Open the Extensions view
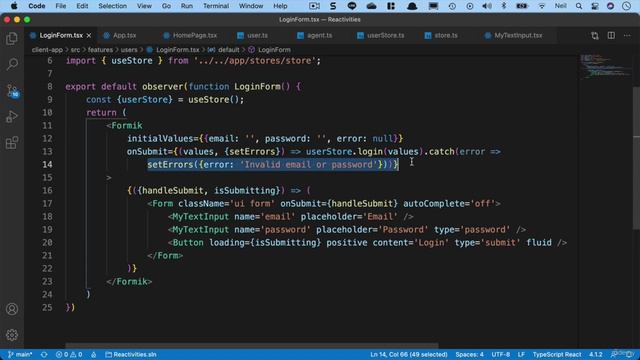Viewport: 640px width, 360px height. coord(12,143)
